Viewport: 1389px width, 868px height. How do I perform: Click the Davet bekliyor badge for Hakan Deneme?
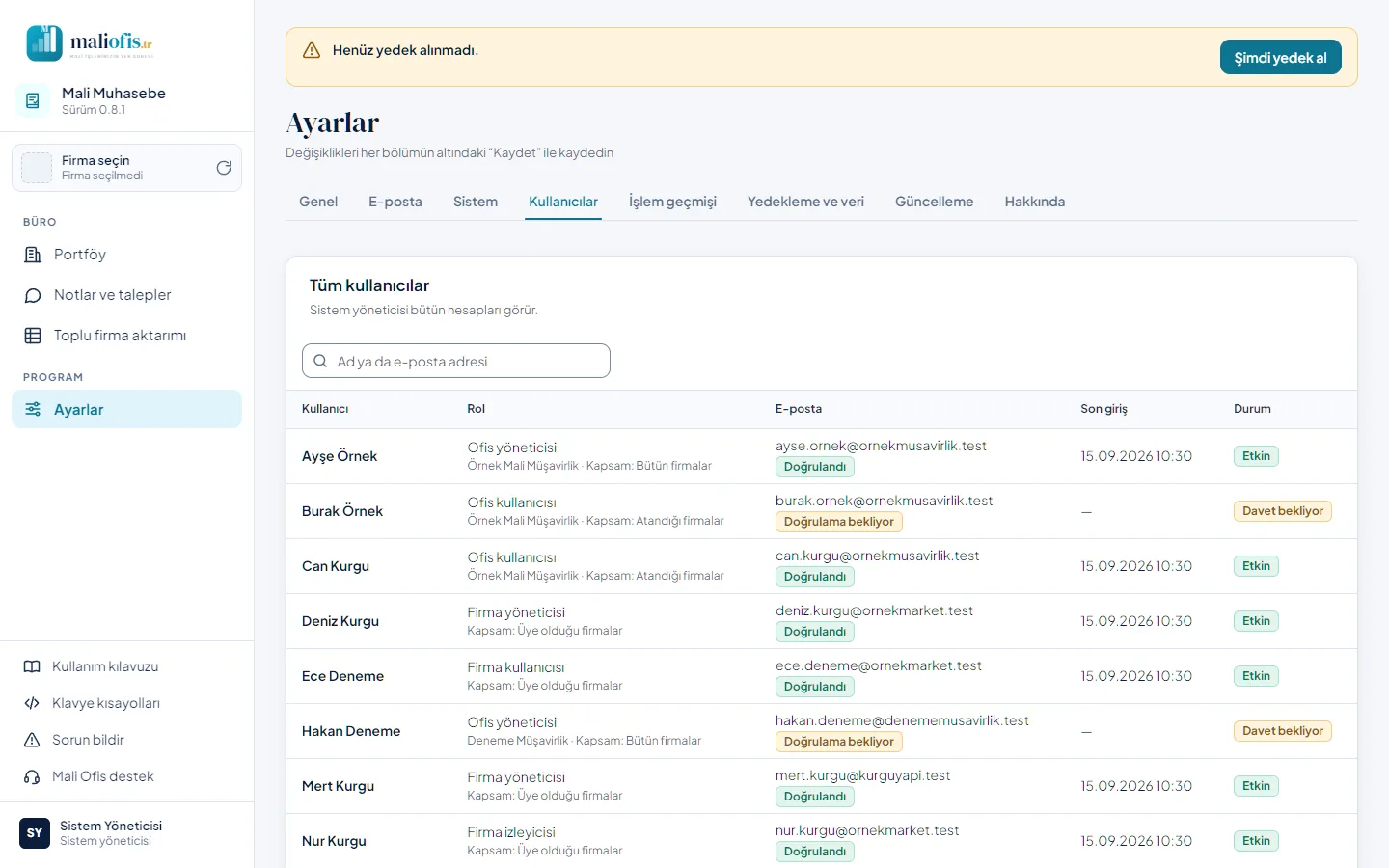coord(1283,731)
